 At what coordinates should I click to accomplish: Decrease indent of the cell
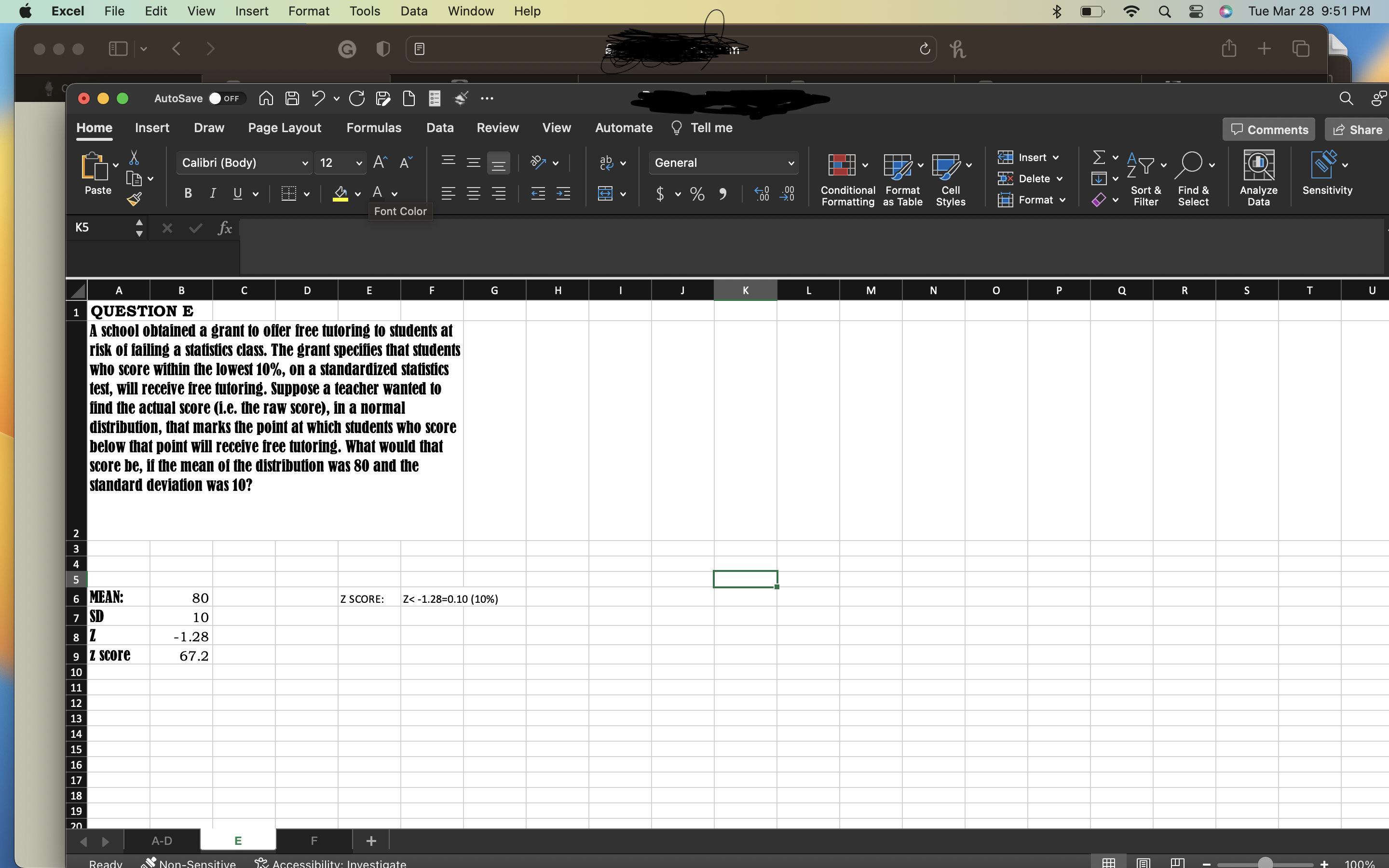coord(537,193)
